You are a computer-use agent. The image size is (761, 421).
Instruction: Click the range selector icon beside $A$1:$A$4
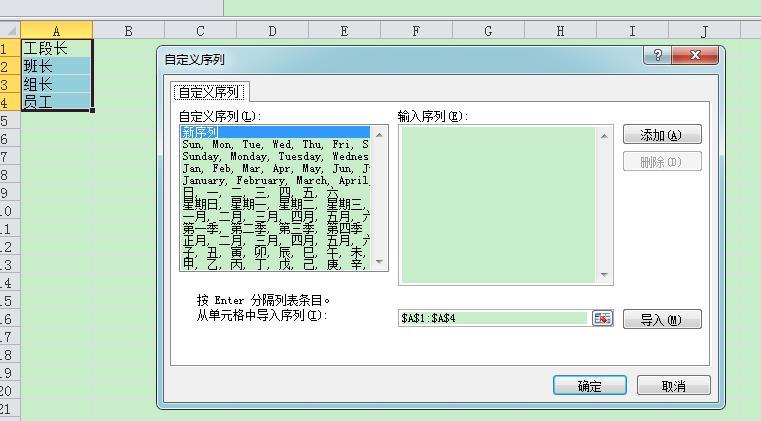pyautogui.click(x=602, y=318)
